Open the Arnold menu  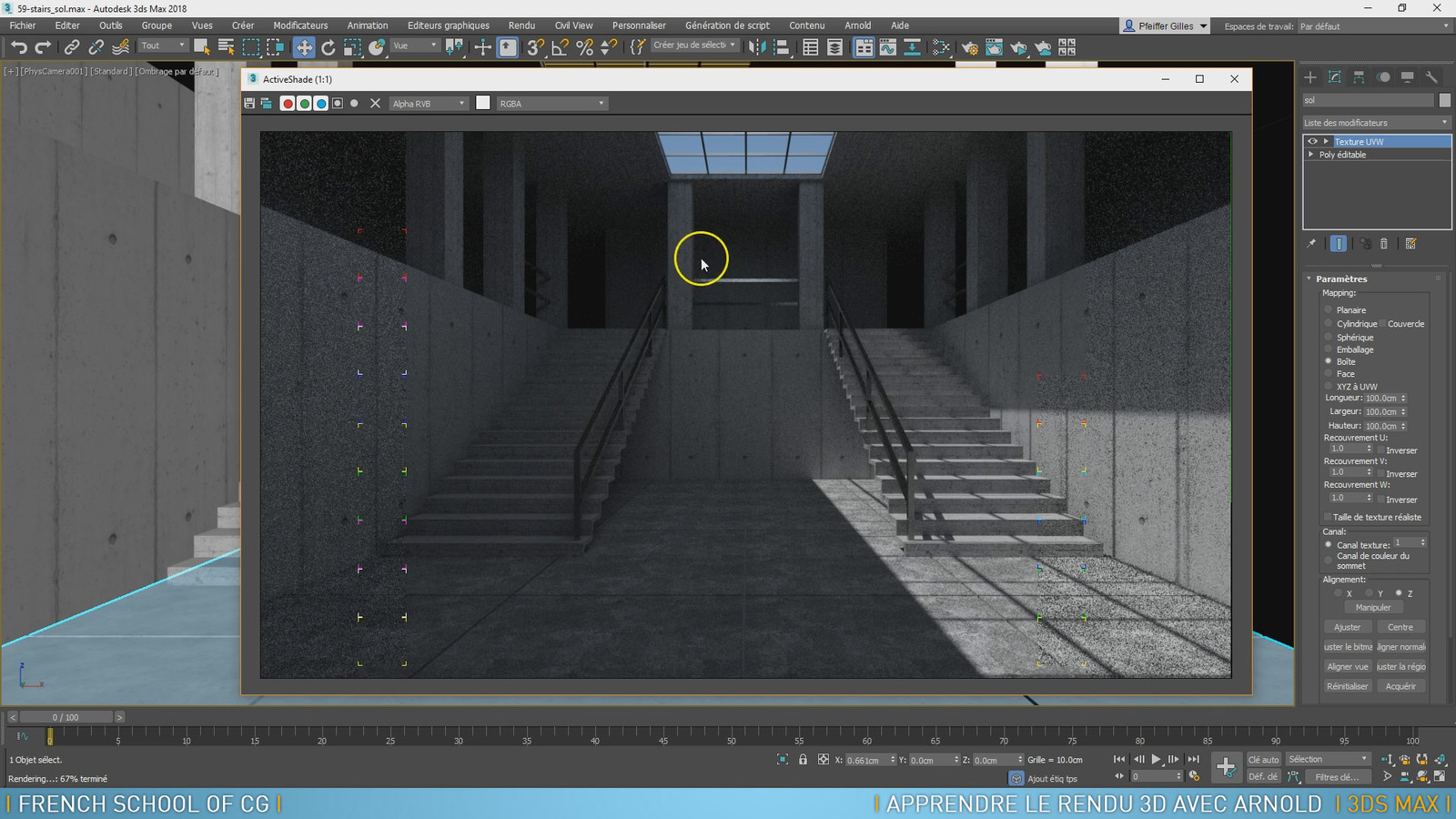(x=857, y=25)
